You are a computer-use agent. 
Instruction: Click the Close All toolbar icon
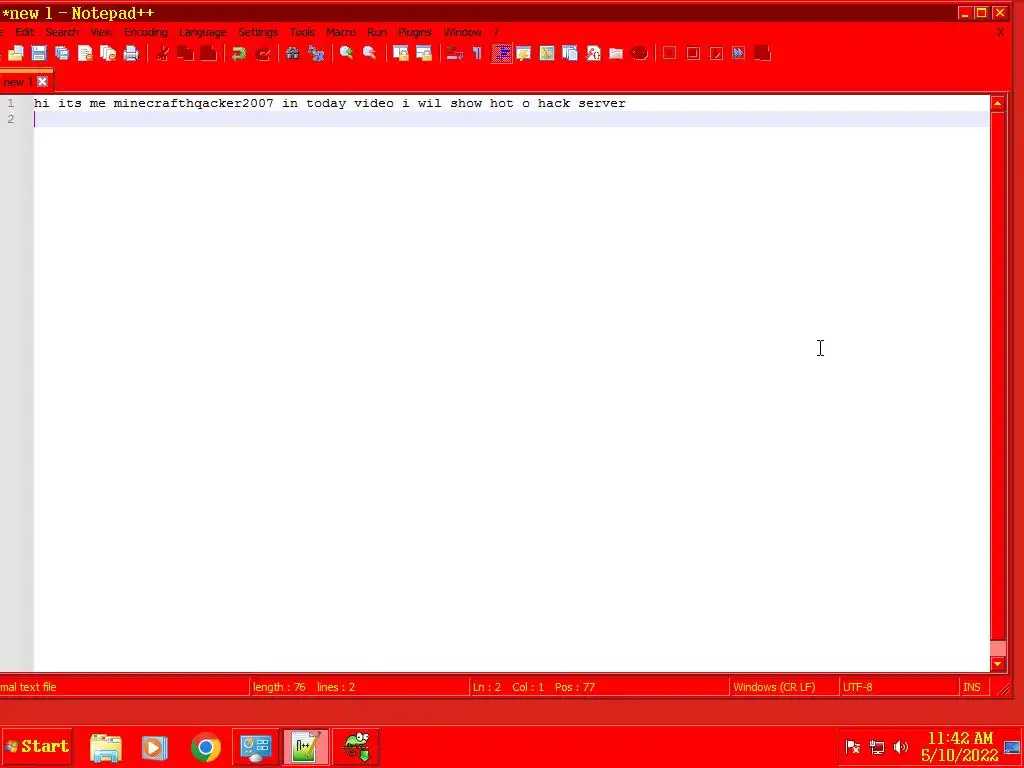coord(108,54)
